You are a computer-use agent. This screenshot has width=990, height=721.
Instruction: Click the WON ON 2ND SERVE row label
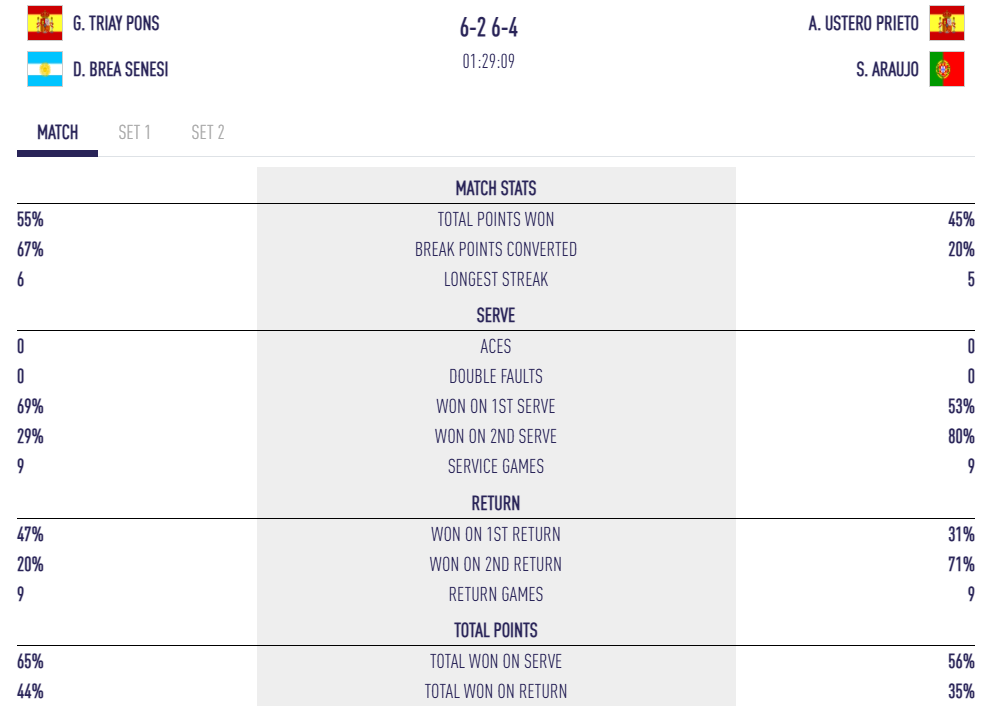(496, 436)
